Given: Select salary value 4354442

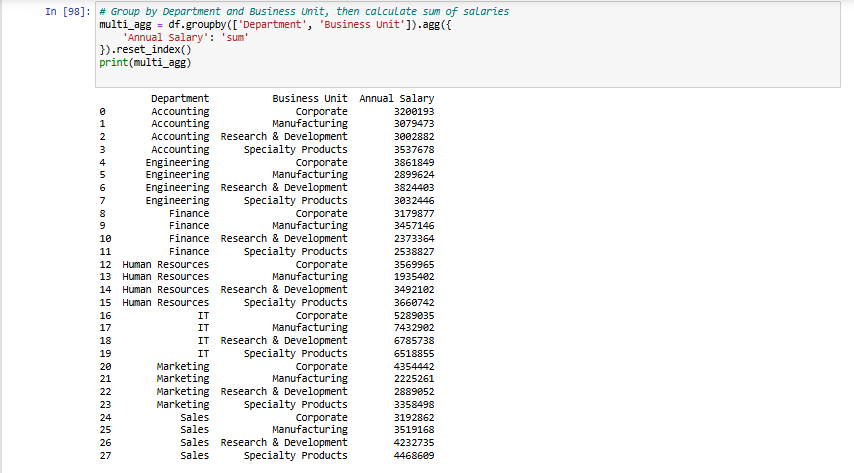Looking at the screenshot, I should pyautogui.click(x=414, y=367).
